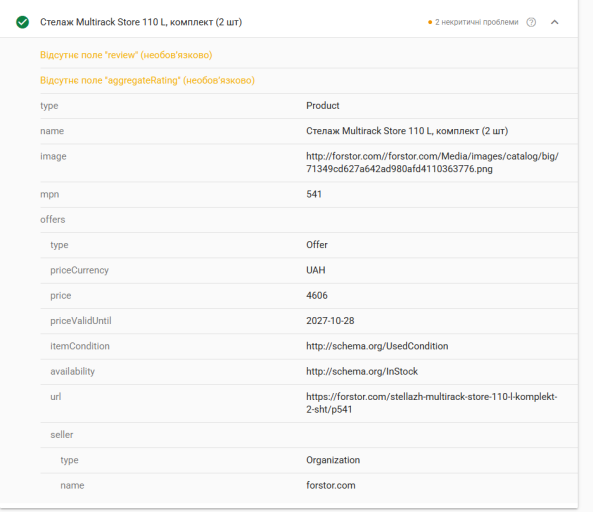The image size is (593, 512).
Task: Click the forstor.com product page url value
Action: [x=432, y=403]
